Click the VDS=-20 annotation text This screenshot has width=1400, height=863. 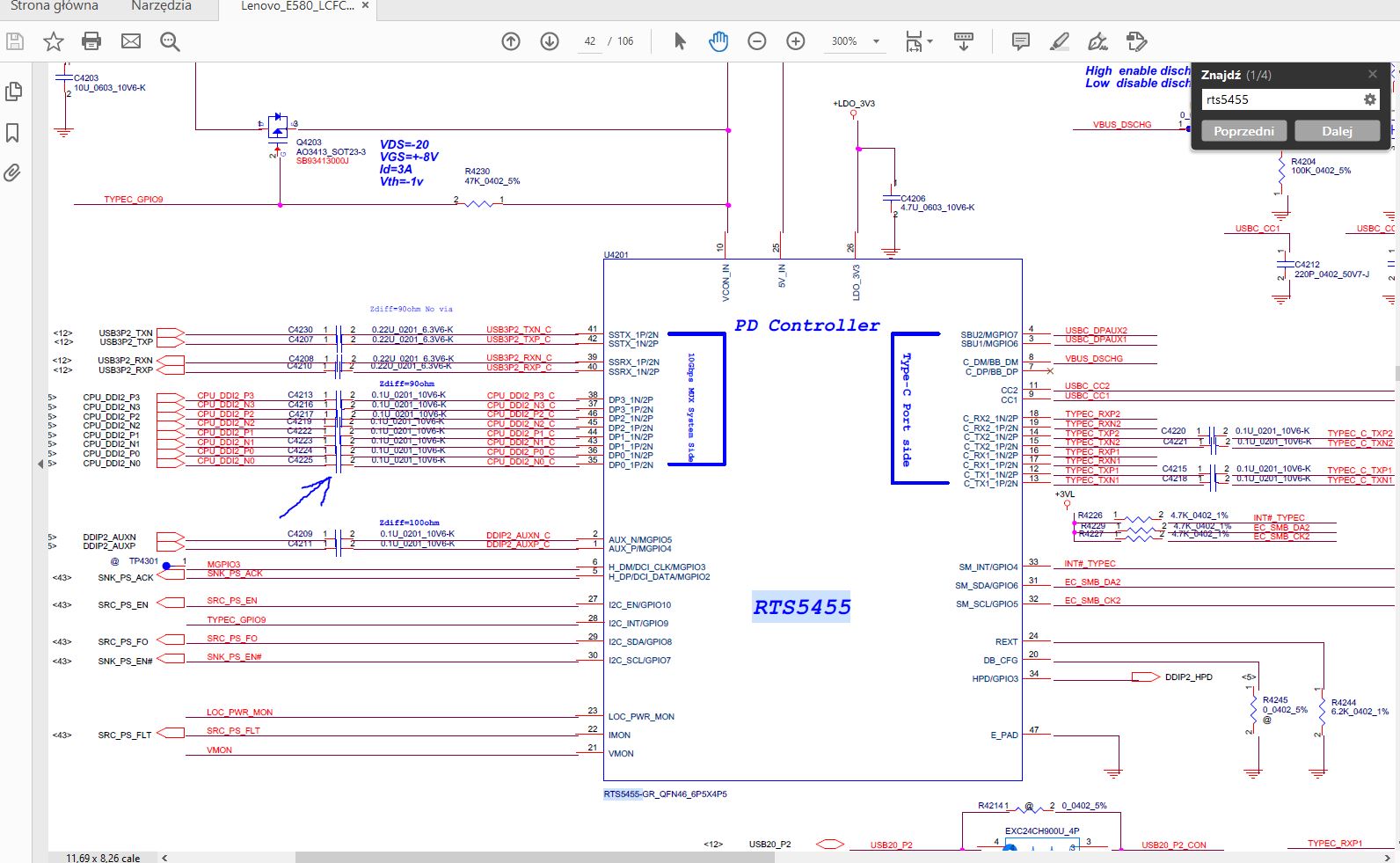click(x=405, y=145)
